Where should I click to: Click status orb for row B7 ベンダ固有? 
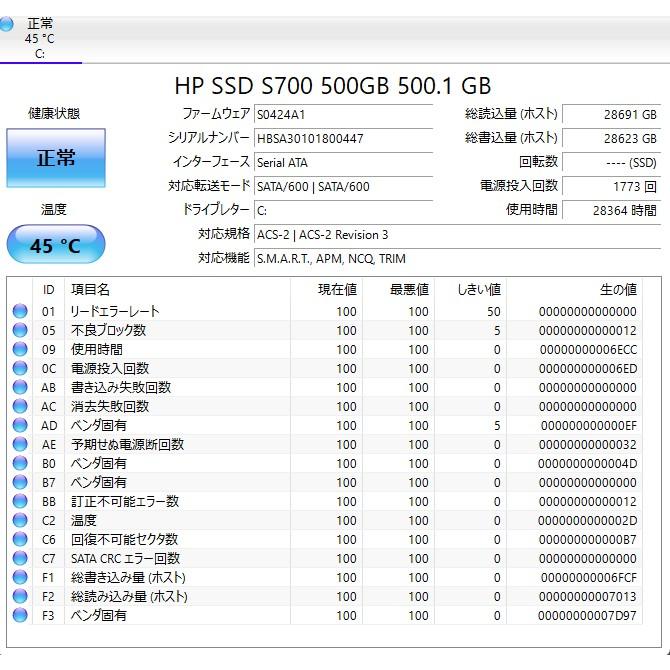pyautogui.click(x=20, y=482)
